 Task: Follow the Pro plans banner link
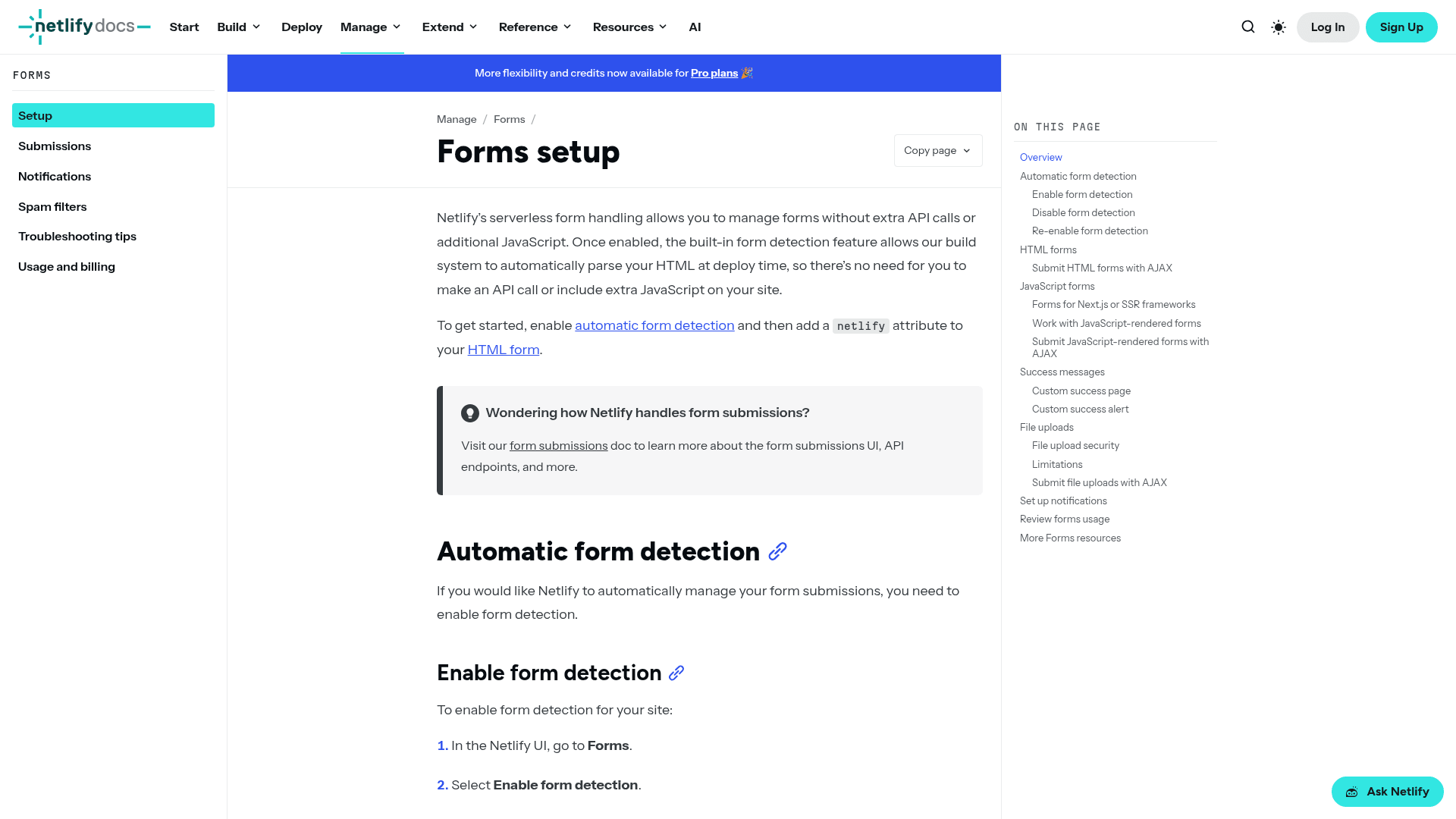click(x=714, y=73)
